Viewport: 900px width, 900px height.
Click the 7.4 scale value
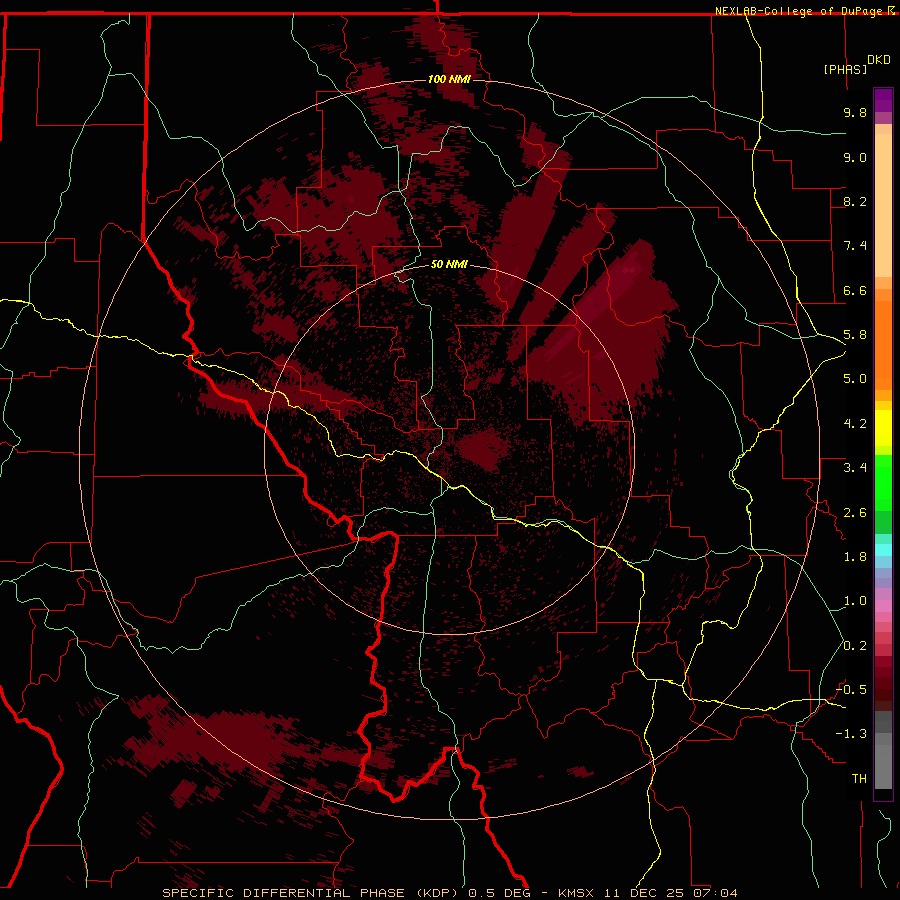coord(855,246)
